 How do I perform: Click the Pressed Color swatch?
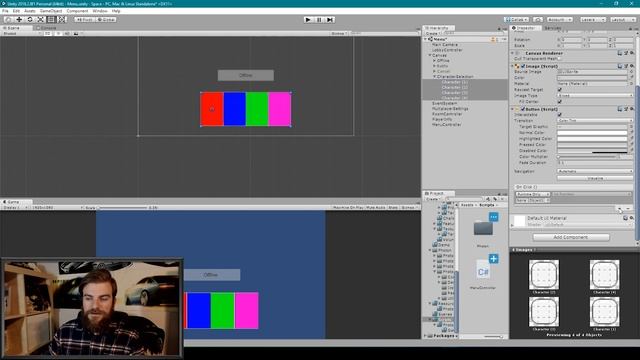(592, 144)
